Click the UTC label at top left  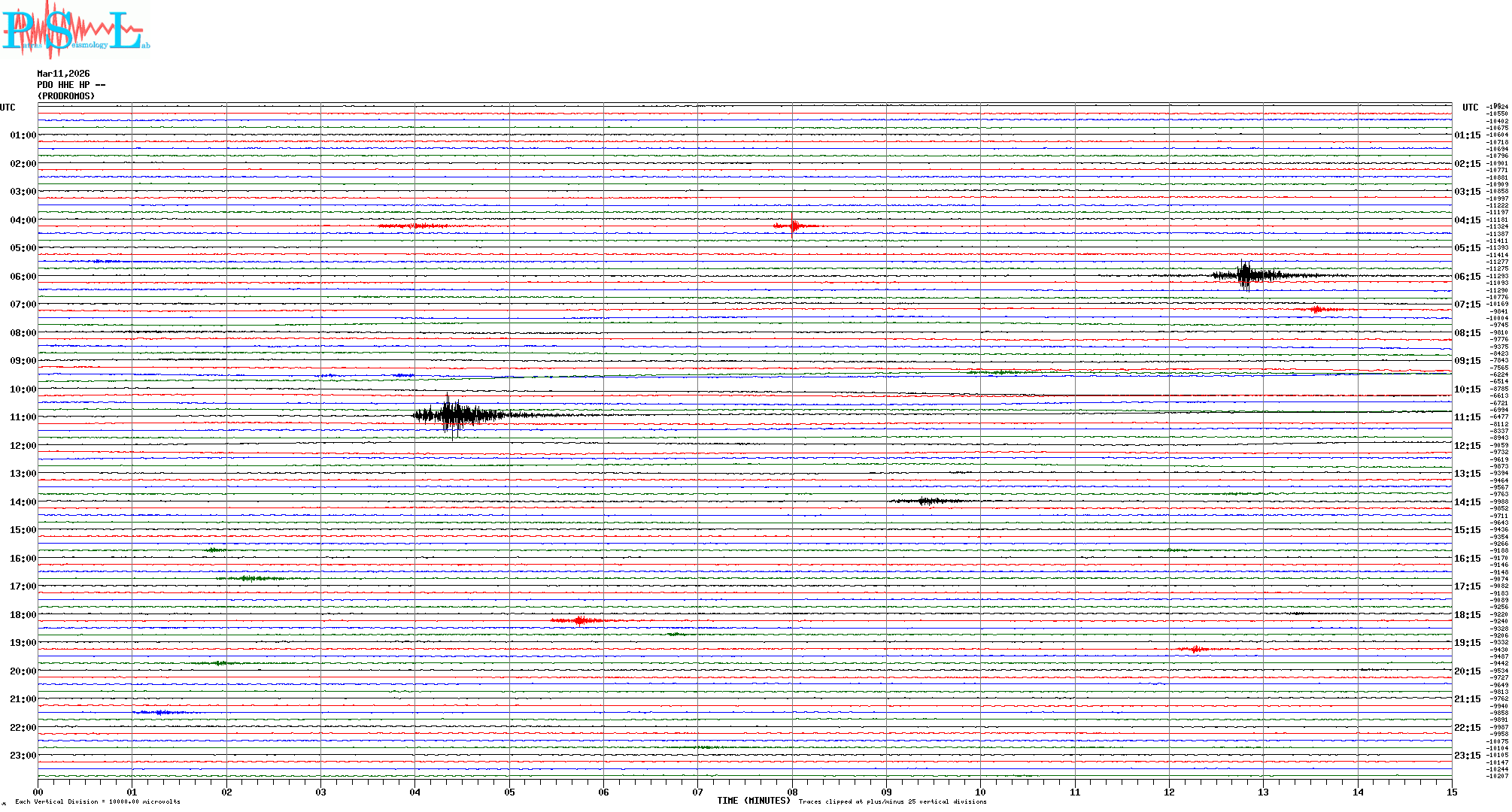coord(8,108)
